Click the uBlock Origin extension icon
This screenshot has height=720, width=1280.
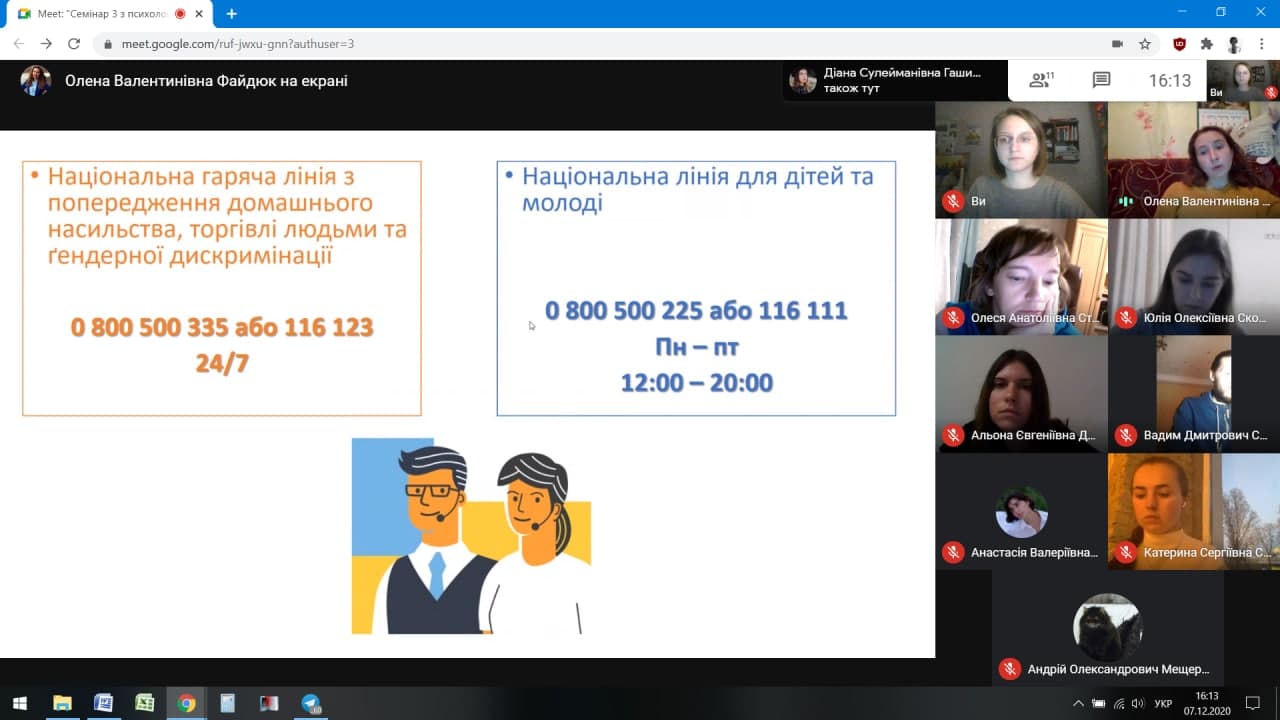(1180, 44)
